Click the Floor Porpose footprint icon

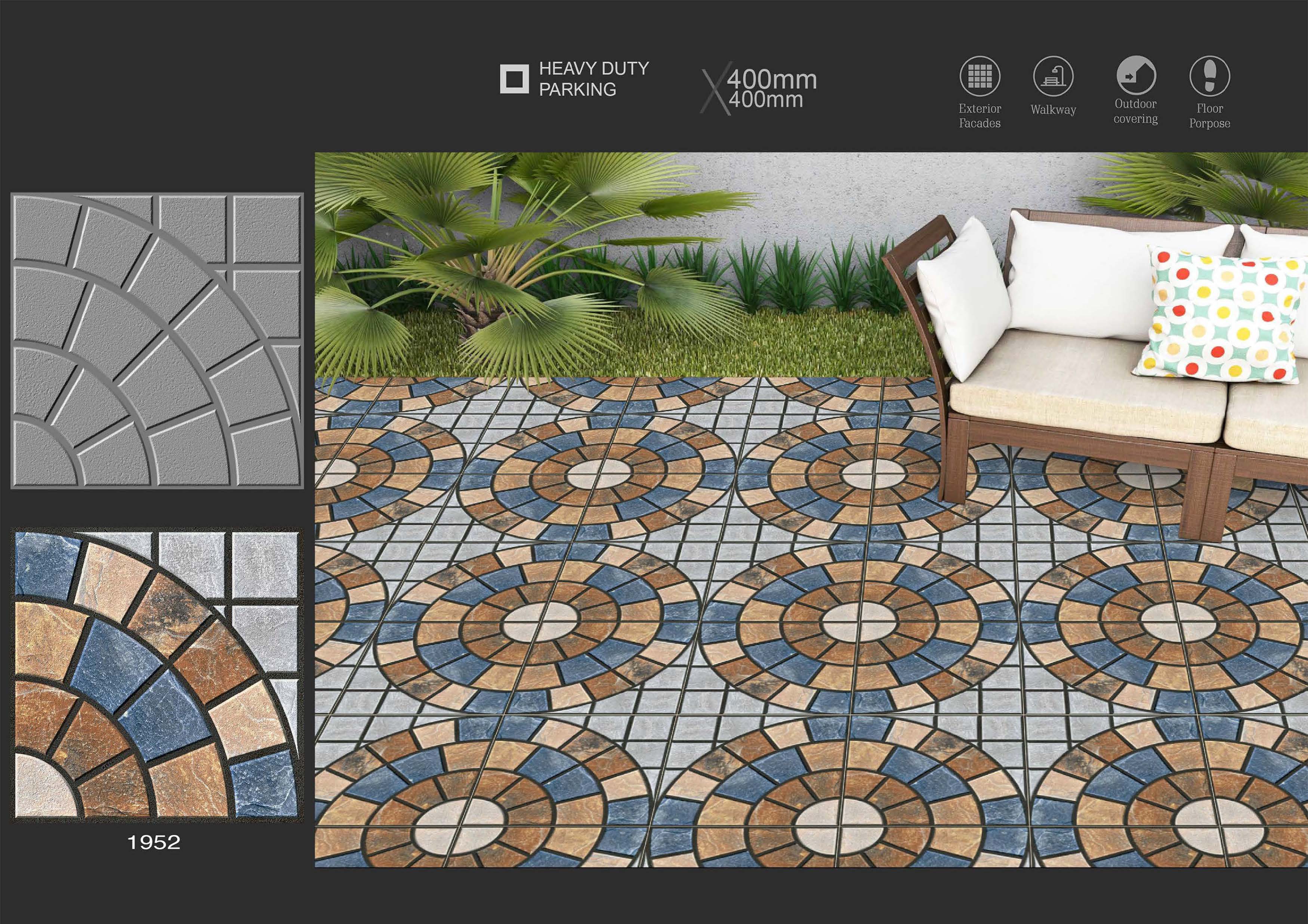(1209, 76)
